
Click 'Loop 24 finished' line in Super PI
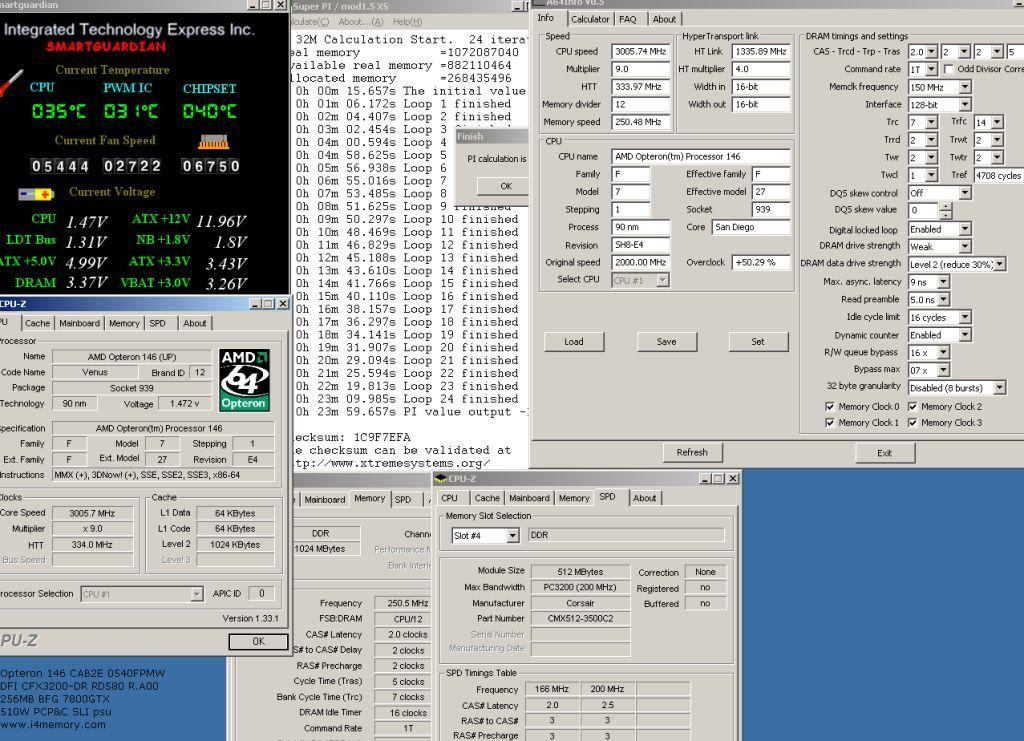tap(407, 399)
